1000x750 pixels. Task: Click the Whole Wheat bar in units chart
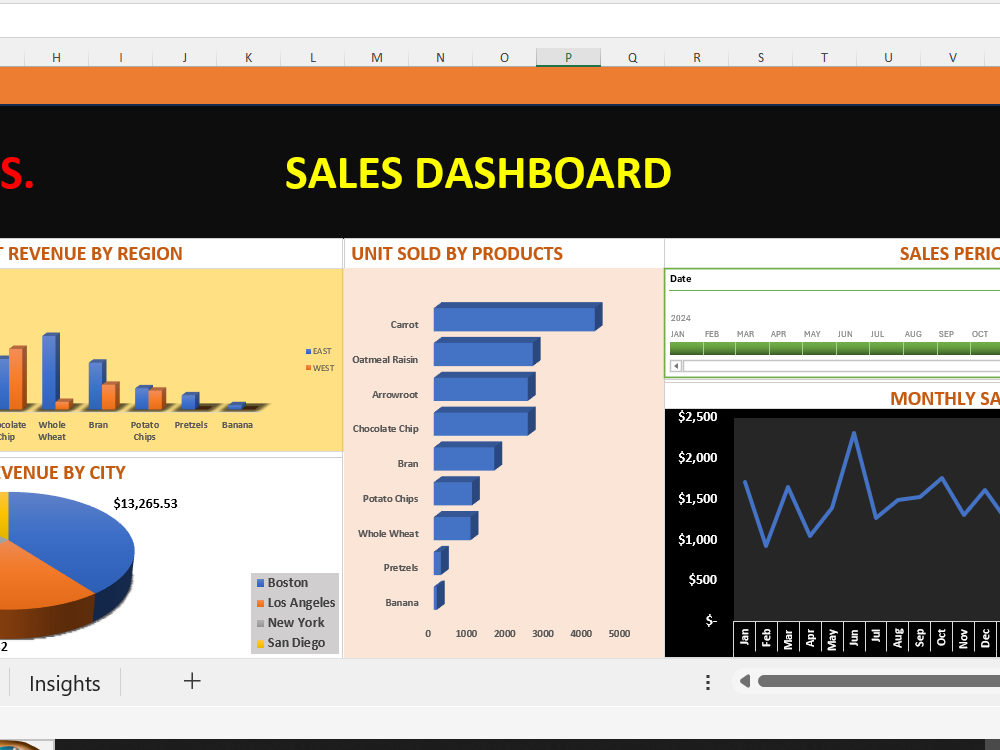(455, 527)
